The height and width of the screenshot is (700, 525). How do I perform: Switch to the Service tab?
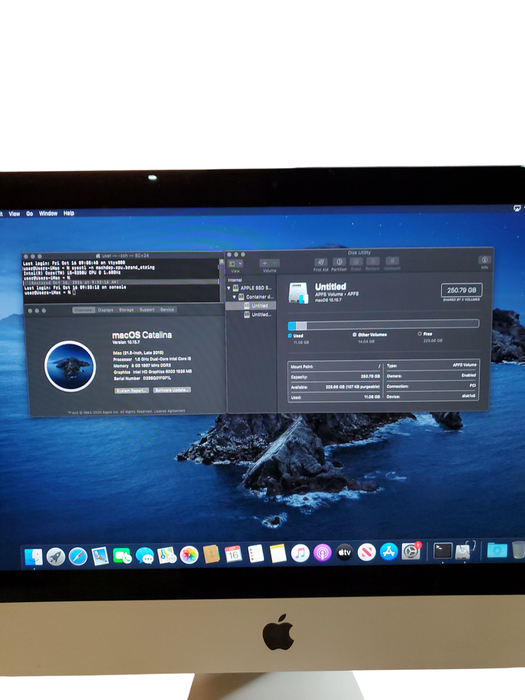[167, 309]
